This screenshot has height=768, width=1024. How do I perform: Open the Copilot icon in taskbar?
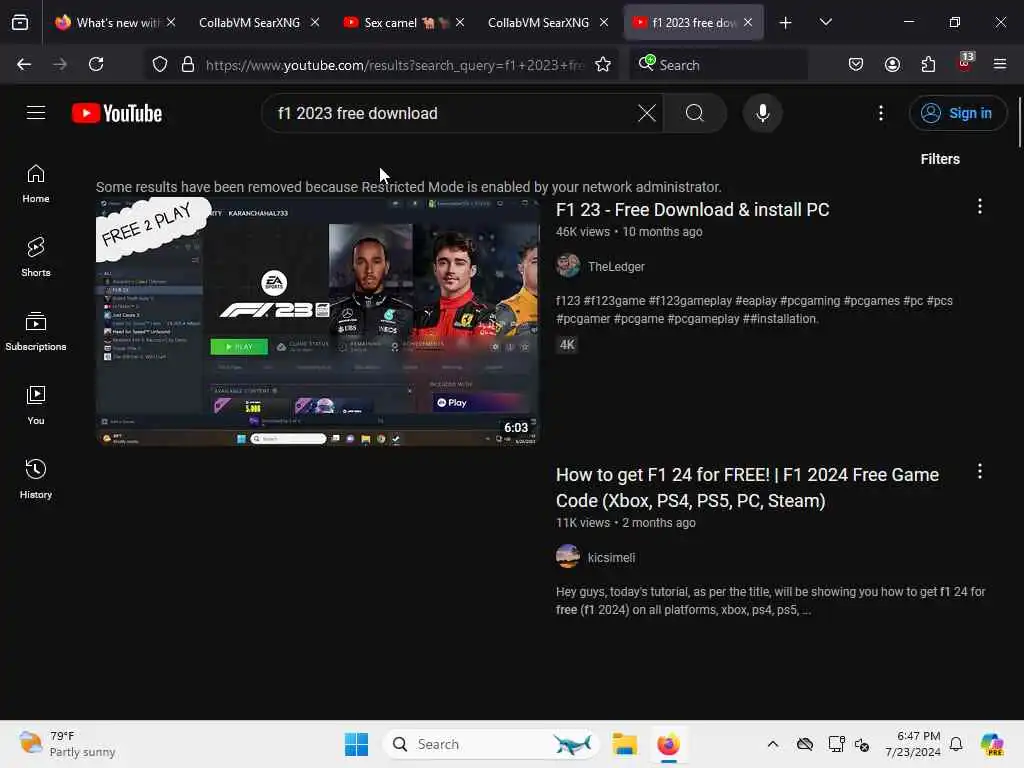(x=992, y=744)
